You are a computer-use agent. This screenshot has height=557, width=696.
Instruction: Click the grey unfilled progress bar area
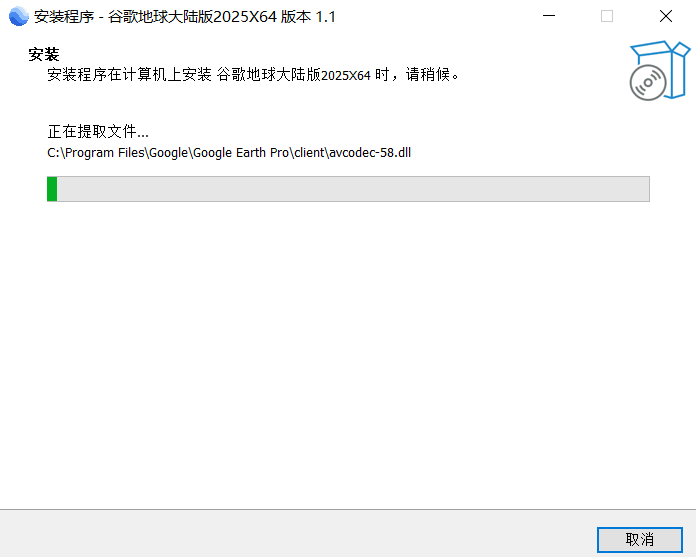pos(350,189)
